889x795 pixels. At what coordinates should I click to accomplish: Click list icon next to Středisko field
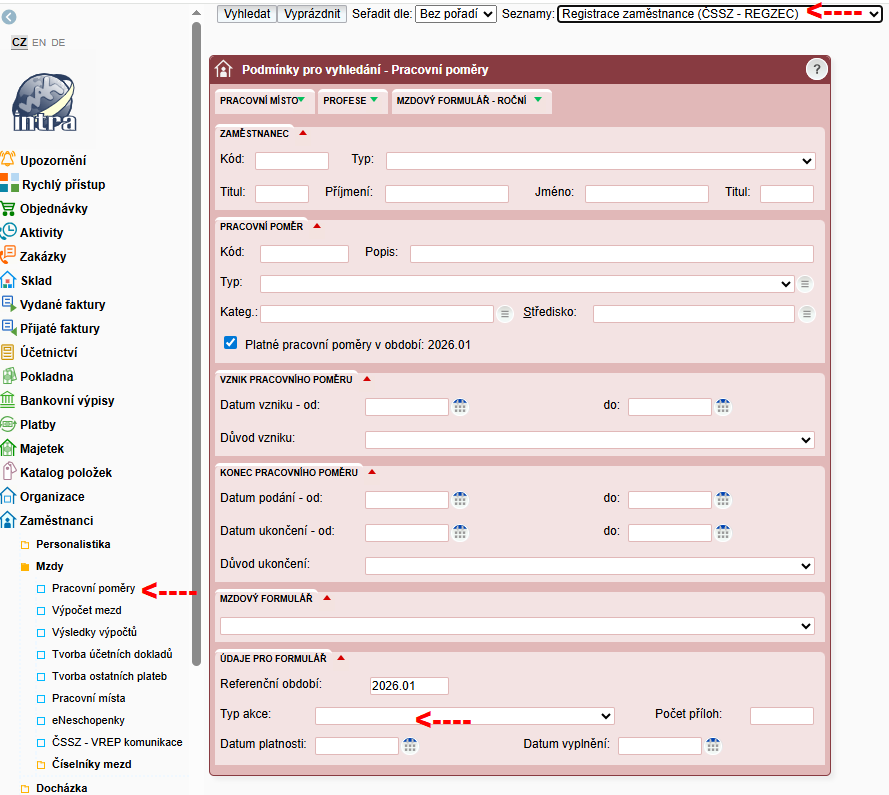[x=806, y=314]
